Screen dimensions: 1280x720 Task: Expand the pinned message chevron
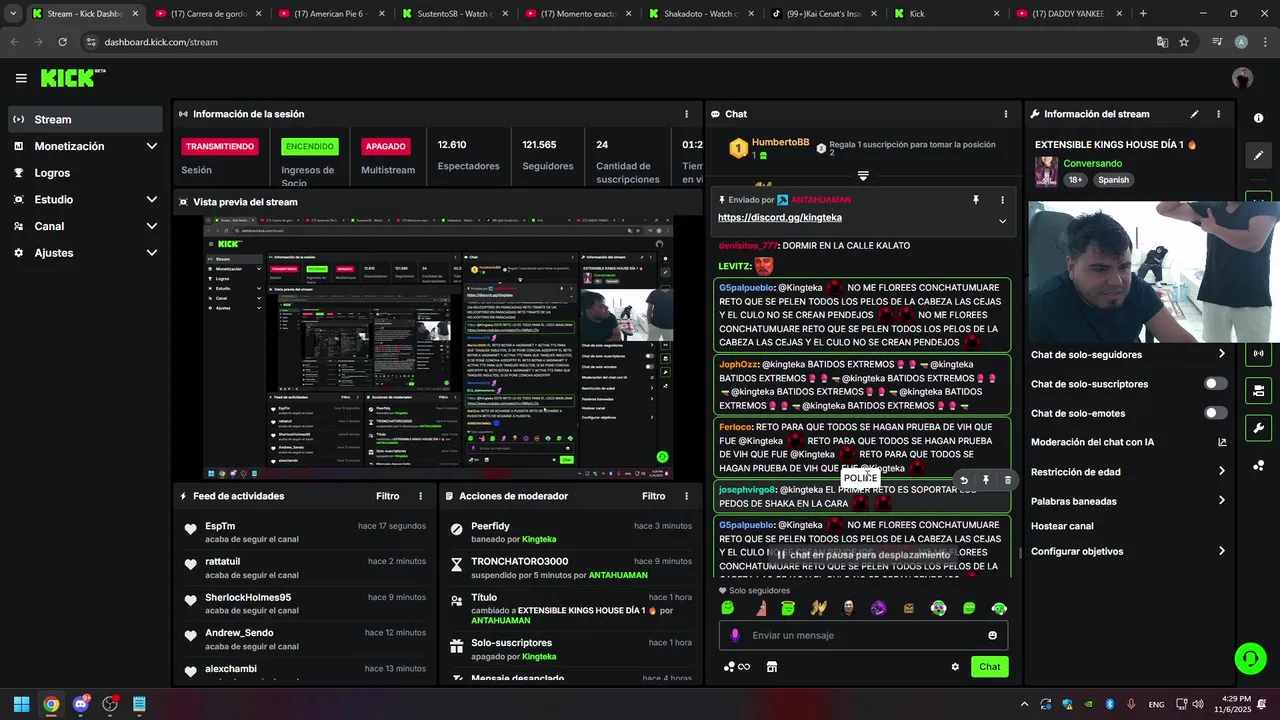point(1002,221)
